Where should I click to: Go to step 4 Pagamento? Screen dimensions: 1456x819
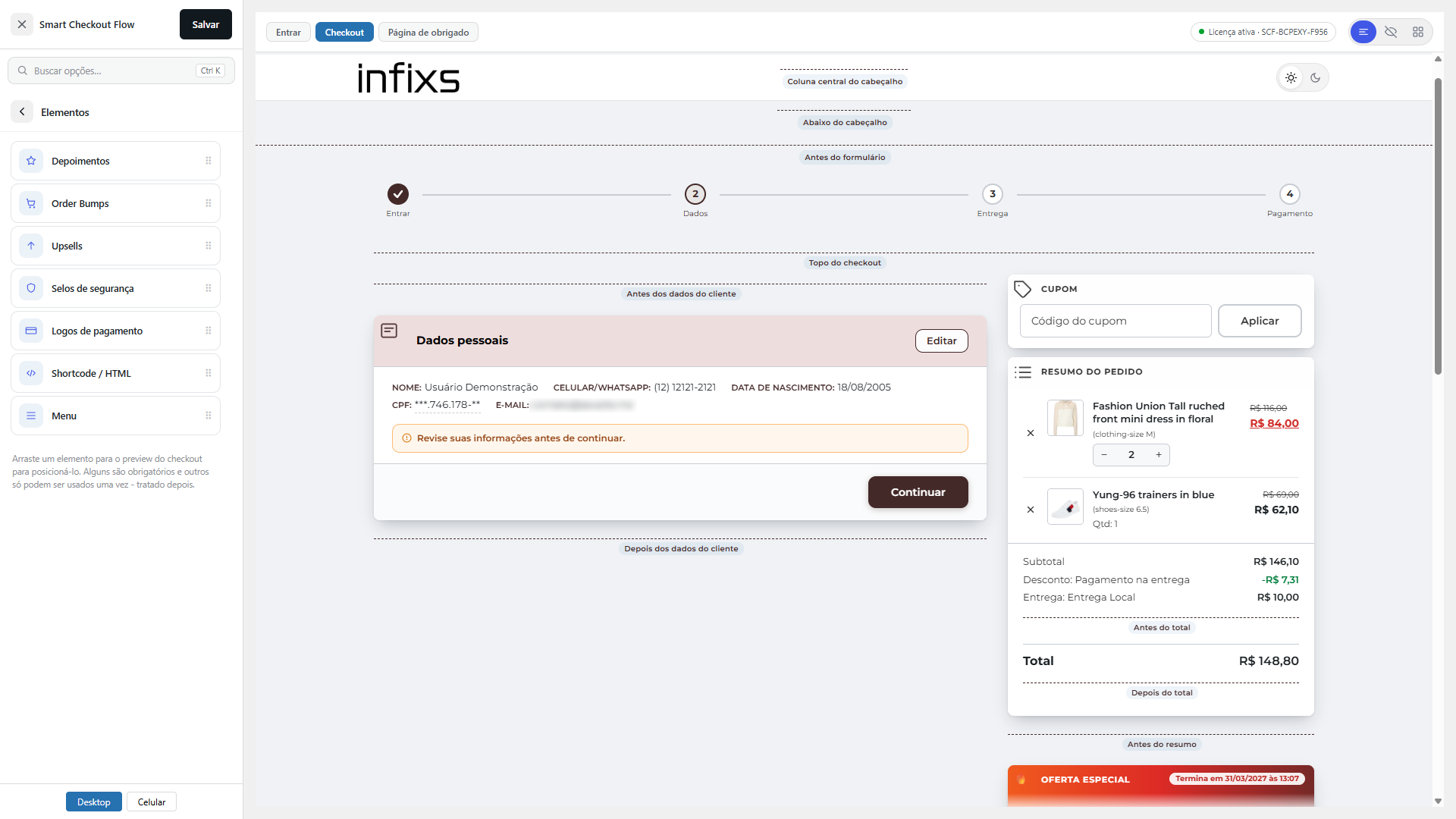(x=1290, y=194)
